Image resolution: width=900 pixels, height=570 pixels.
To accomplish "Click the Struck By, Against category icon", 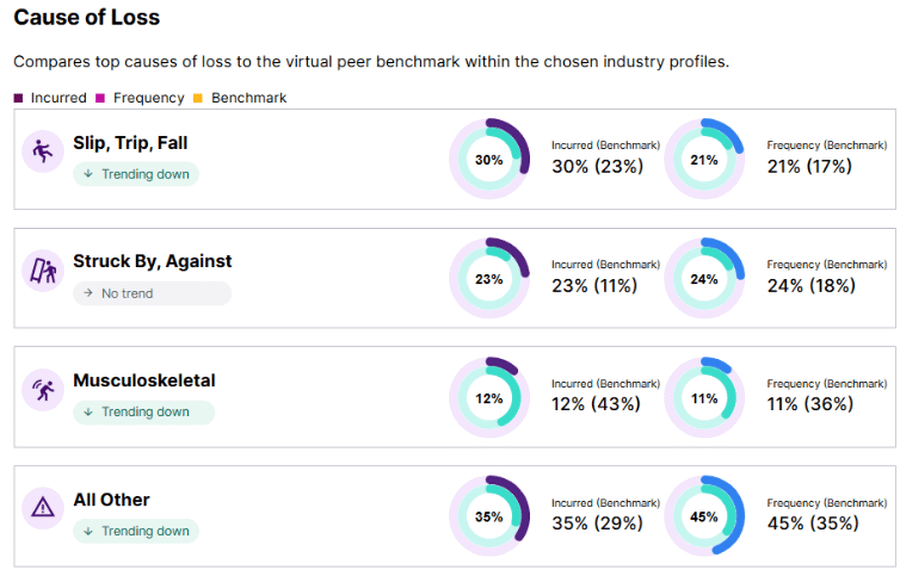I will pyautogui.click(x=42, y=271).
